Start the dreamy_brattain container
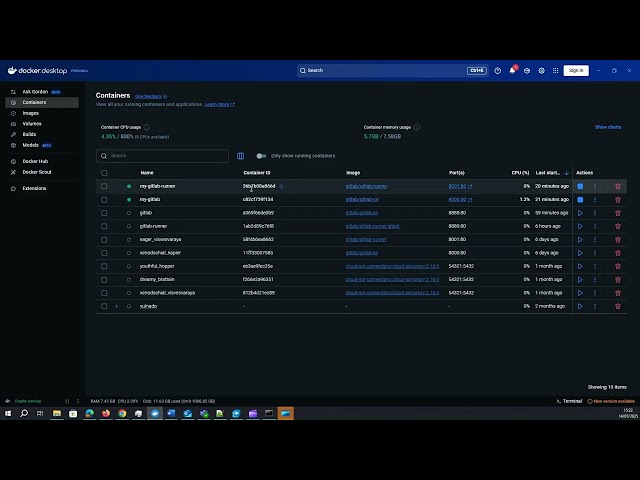This screenshot has height=480, width=640. coord(580,280)
